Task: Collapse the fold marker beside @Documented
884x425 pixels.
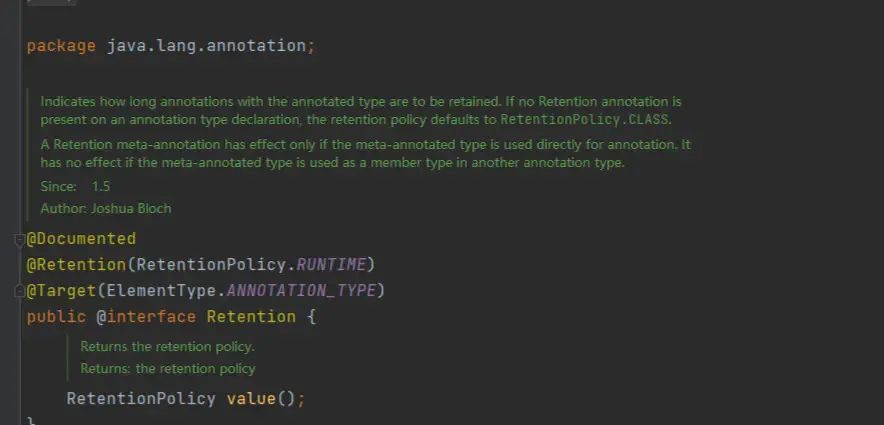Action: point(19,239)
